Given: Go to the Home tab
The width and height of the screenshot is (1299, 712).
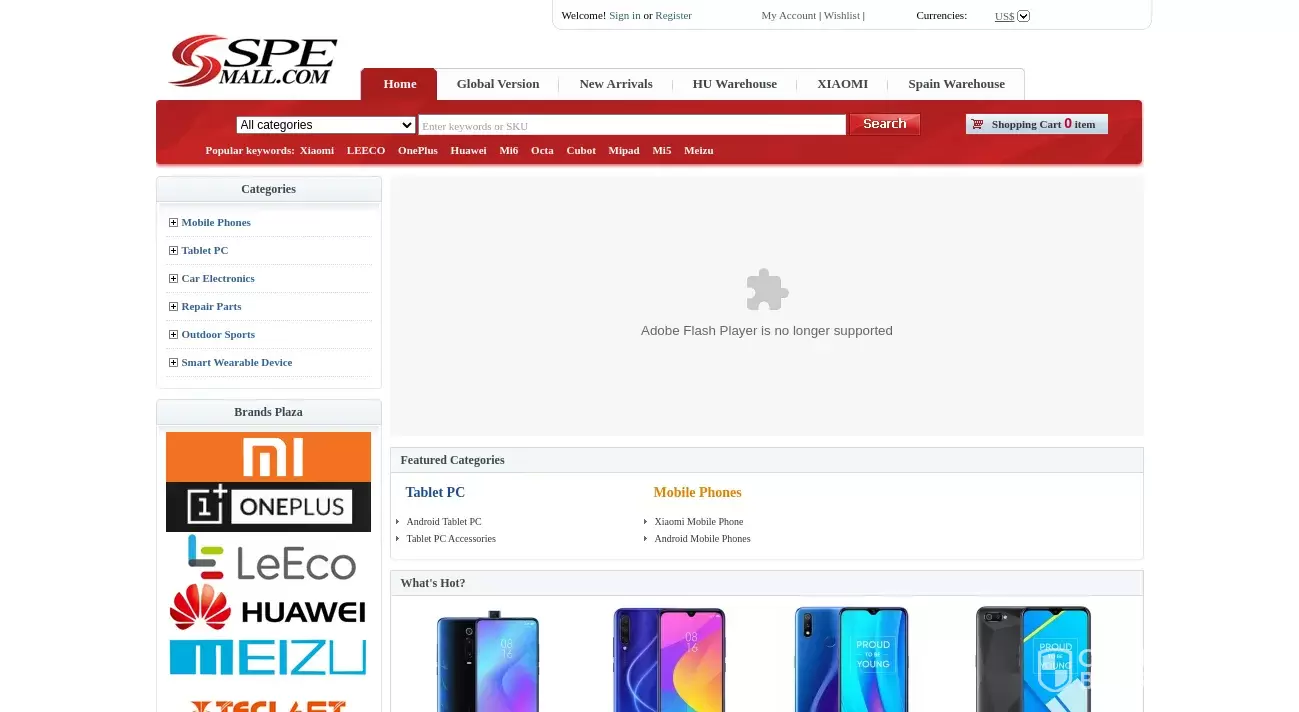Looking at the screenshot, I should coord(399,84).
